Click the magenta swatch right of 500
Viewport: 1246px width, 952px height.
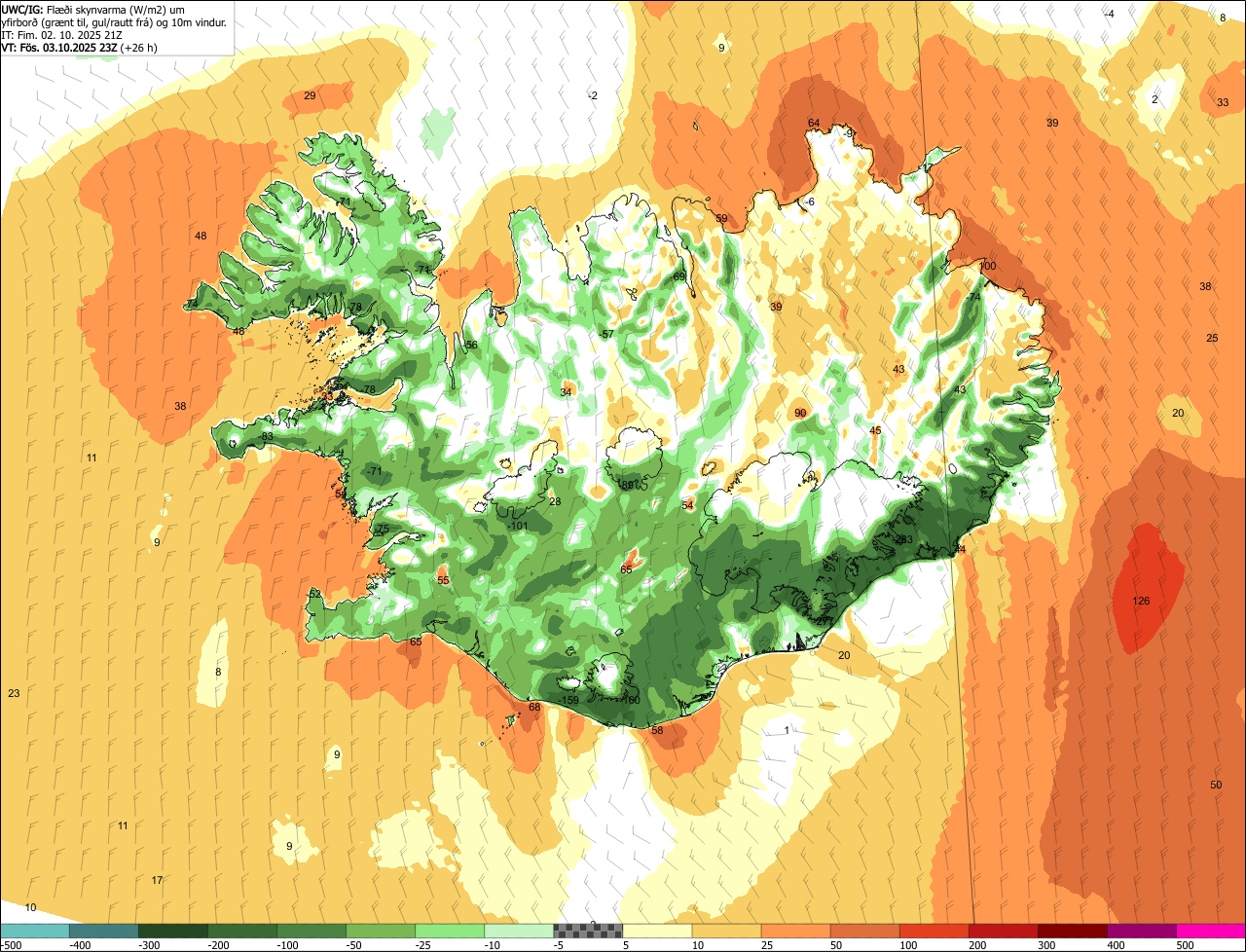coord(1211,931)
